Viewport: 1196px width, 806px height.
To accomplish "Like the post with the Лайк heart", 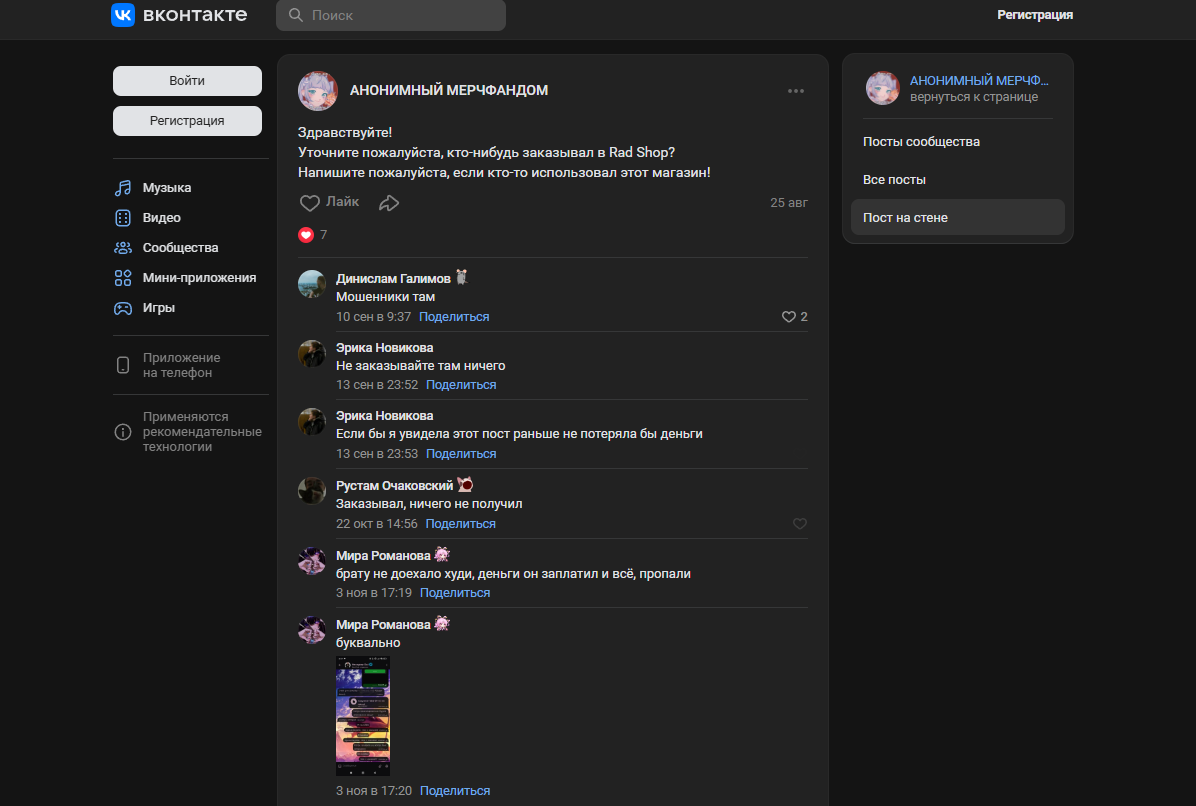I will click(x=329, y=202).
